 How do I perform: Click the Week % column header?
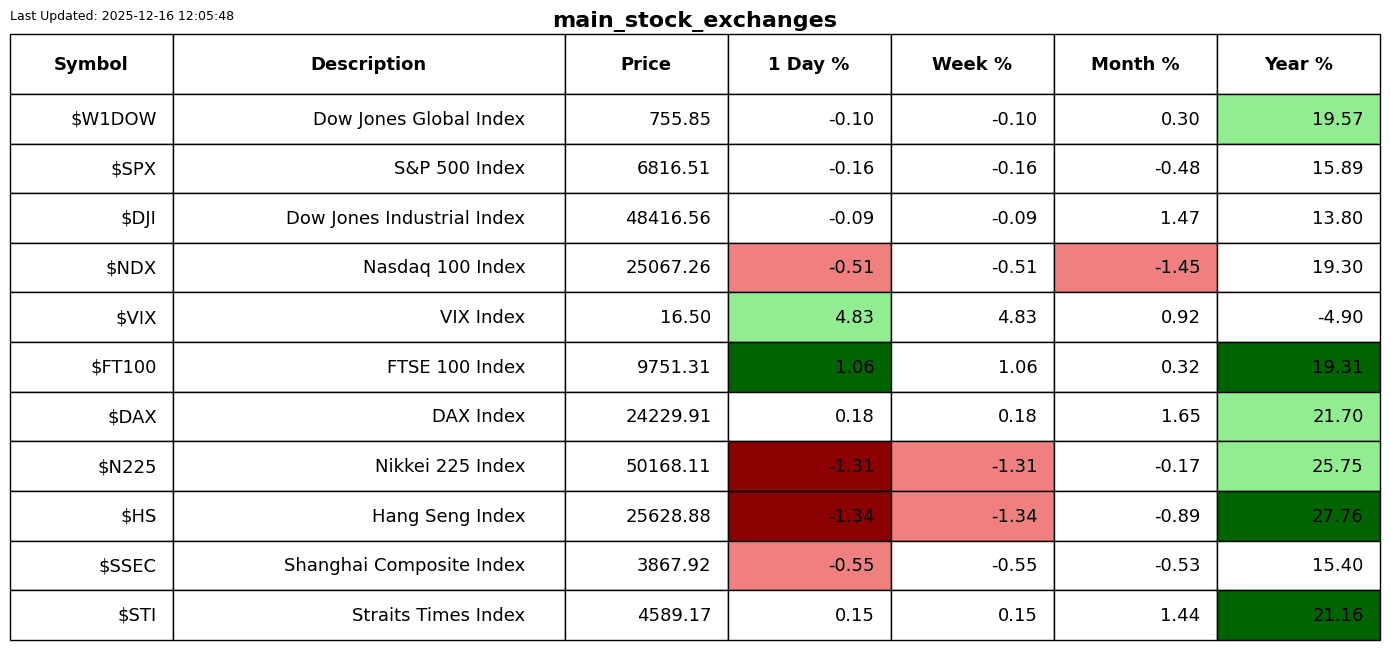pos(972,64)
